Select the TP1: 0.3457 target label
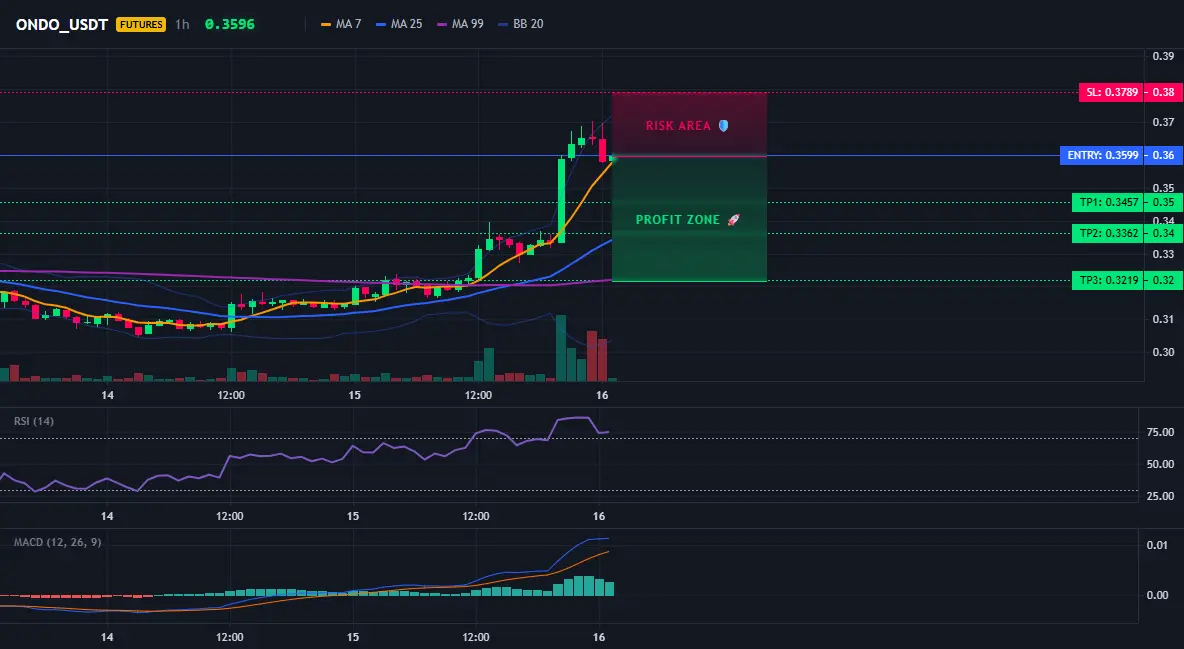The width and height of the screenshot is (1184, 649). (x=1108, y=202)
